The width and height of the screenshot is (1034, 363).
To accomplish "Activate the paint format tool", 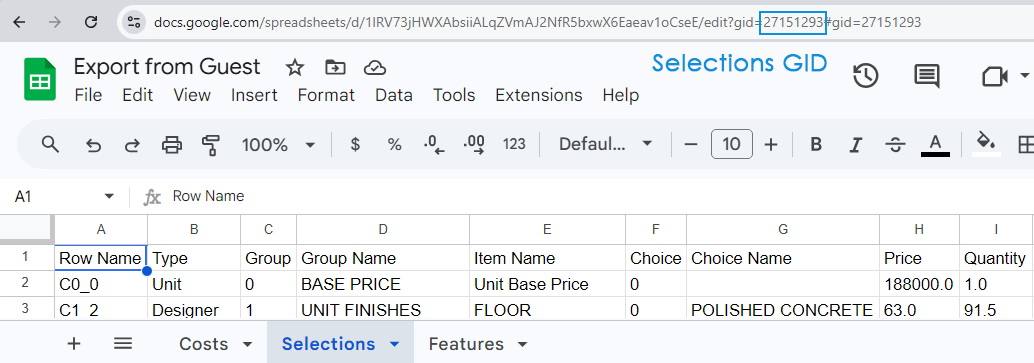I will click(210, 144).
